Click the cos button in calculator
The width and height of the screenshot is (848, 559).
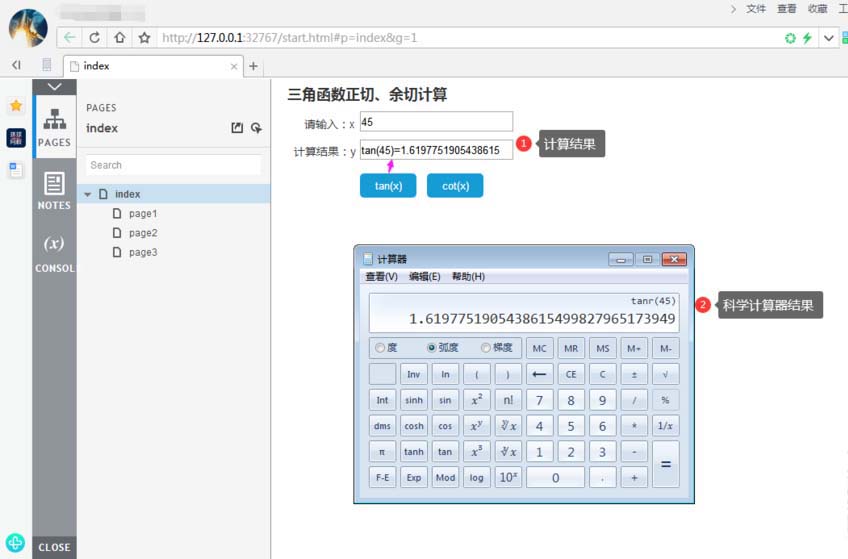click(x=445, y=426)
